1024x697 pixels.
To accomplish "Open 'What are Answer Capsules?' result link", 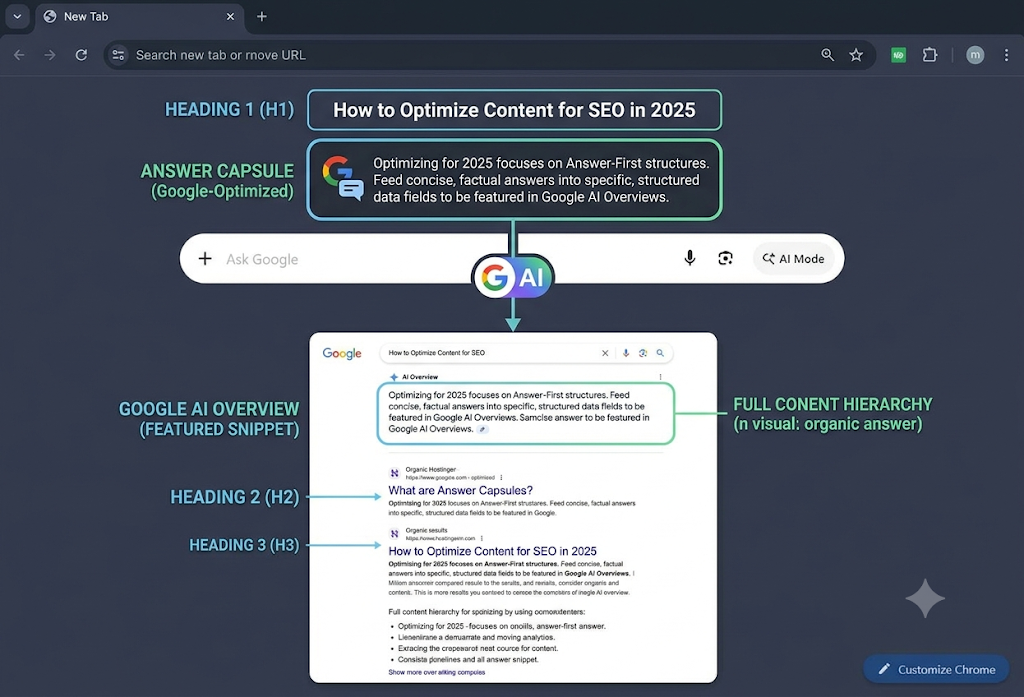I will pyautogui.click(x=460, y=490).
